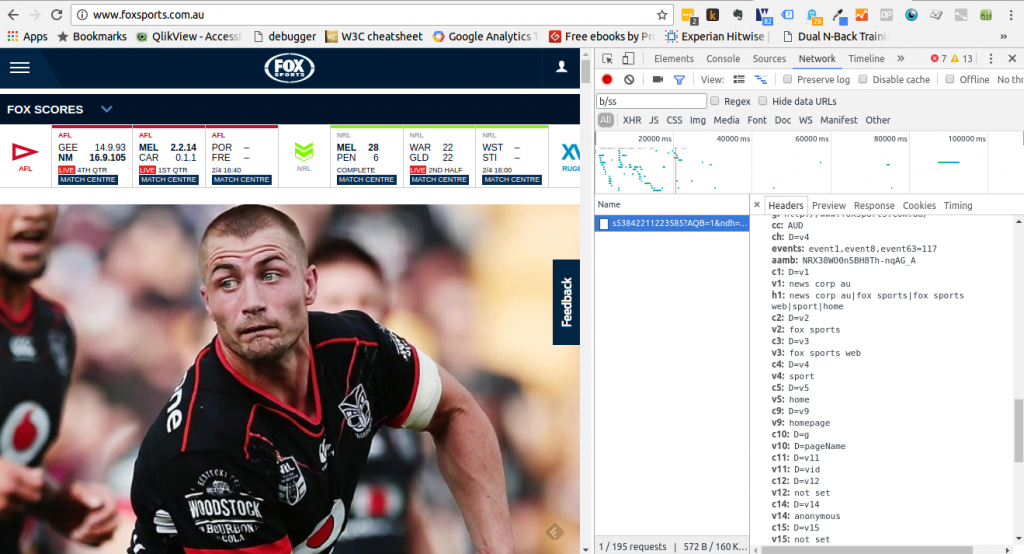1024x554 pixels.
Task: Show All request types
Action: click(x=606, y=120)
